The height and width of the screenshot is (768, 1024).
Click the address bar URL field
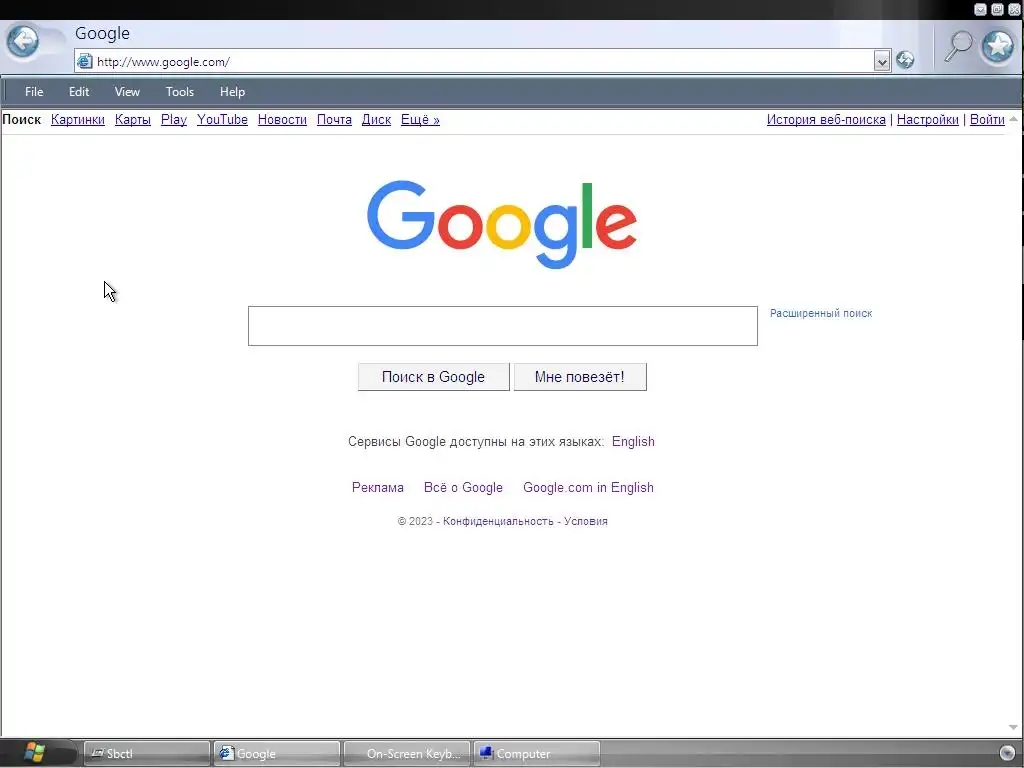click(x=483, y=61)
